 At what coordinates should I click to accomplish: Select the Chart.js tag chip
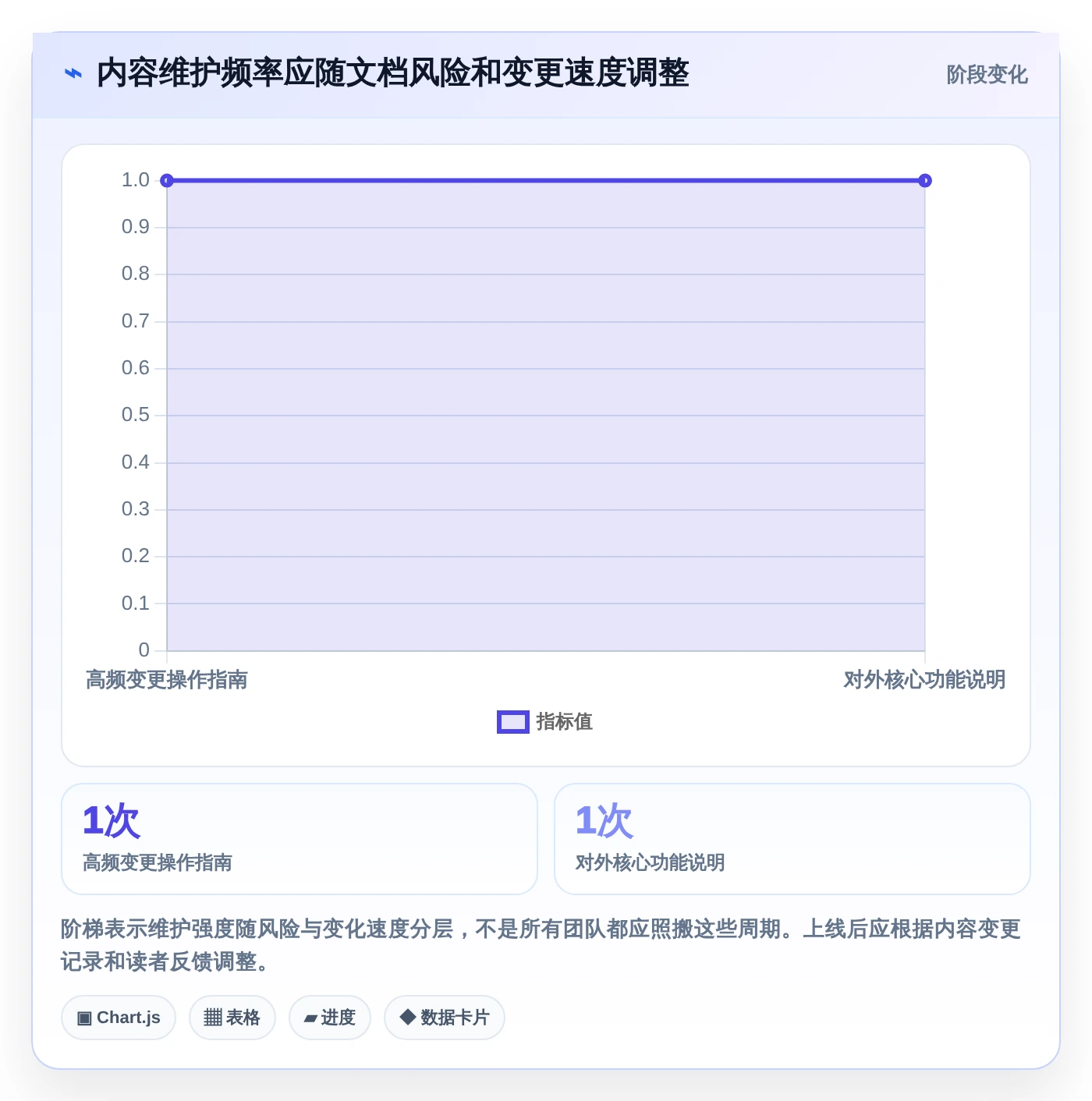click(x=119, y=1018)
